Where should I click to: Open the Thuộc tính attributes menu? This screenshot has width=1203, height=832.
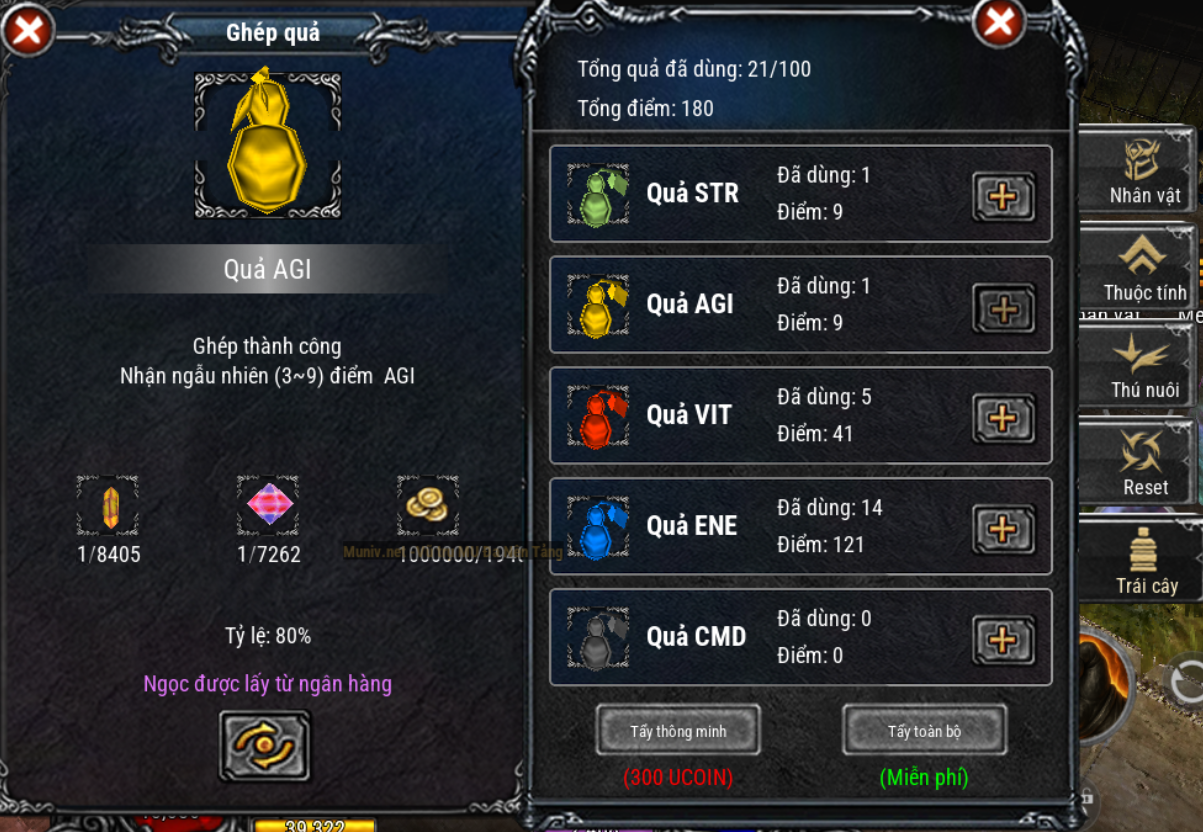[x=1142, y=266]
